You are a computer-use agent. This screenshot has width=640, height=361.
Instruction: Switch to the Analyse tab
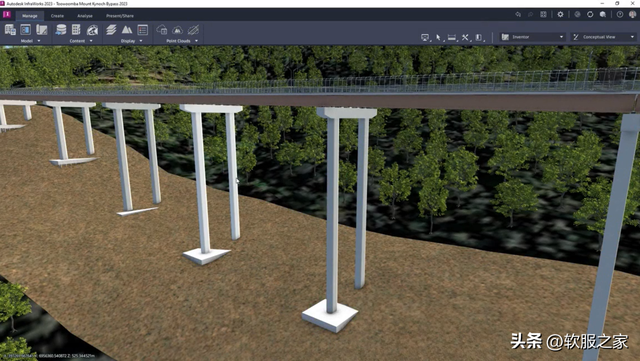[85, 16]
